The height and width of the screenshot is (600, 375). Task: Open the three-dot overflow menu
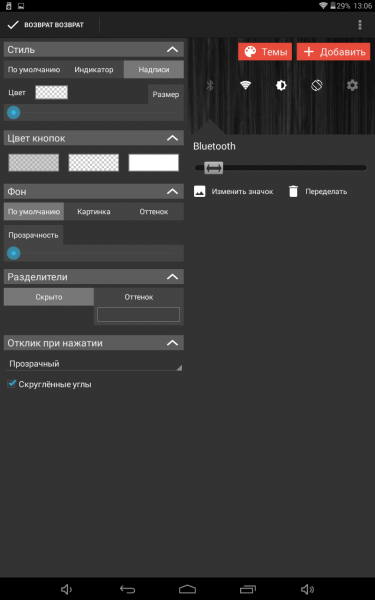click(359, 25)
